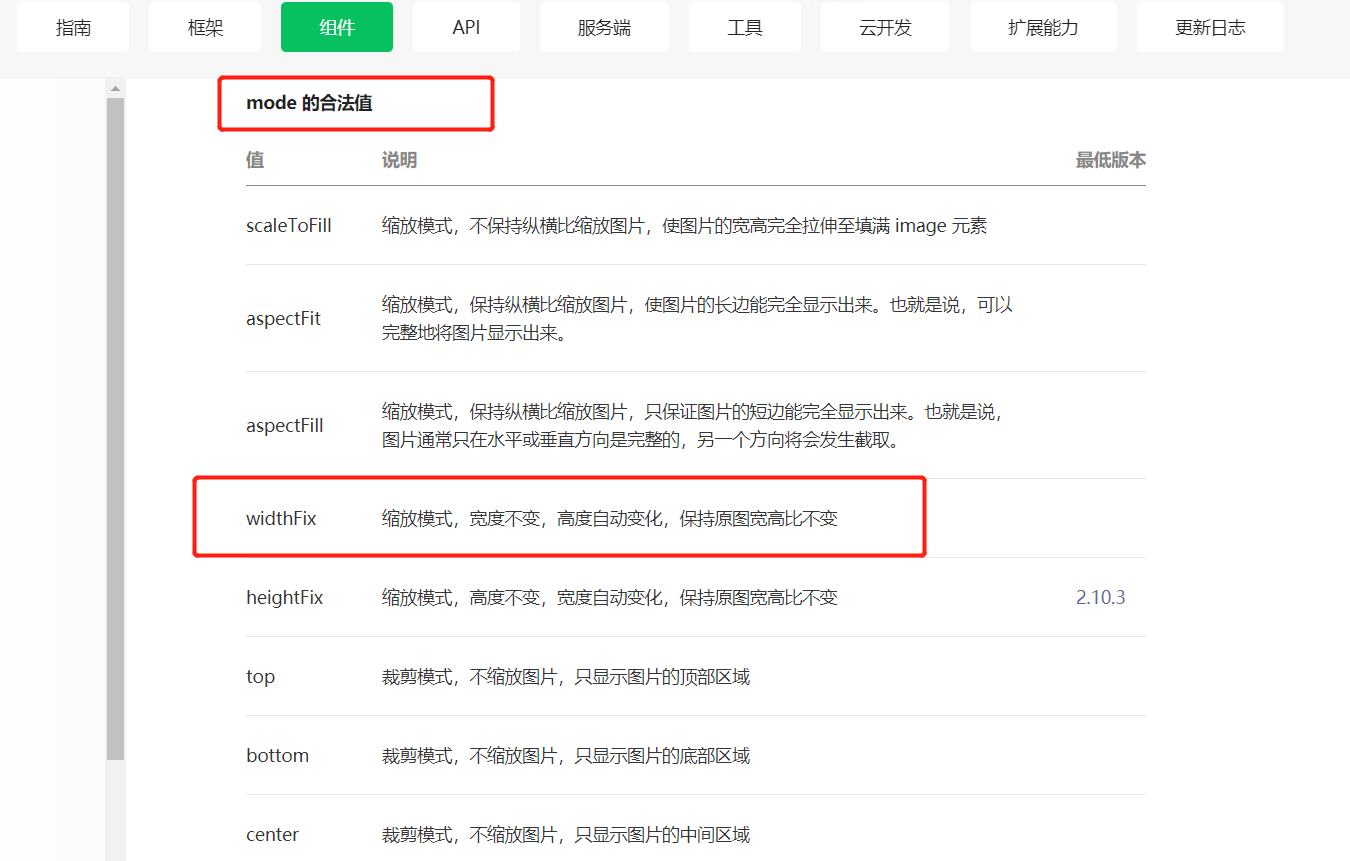The width and height of the screenshot is (1350, 861).
Task: Select the 组件 tab
Action: click(x=337, y=27)
